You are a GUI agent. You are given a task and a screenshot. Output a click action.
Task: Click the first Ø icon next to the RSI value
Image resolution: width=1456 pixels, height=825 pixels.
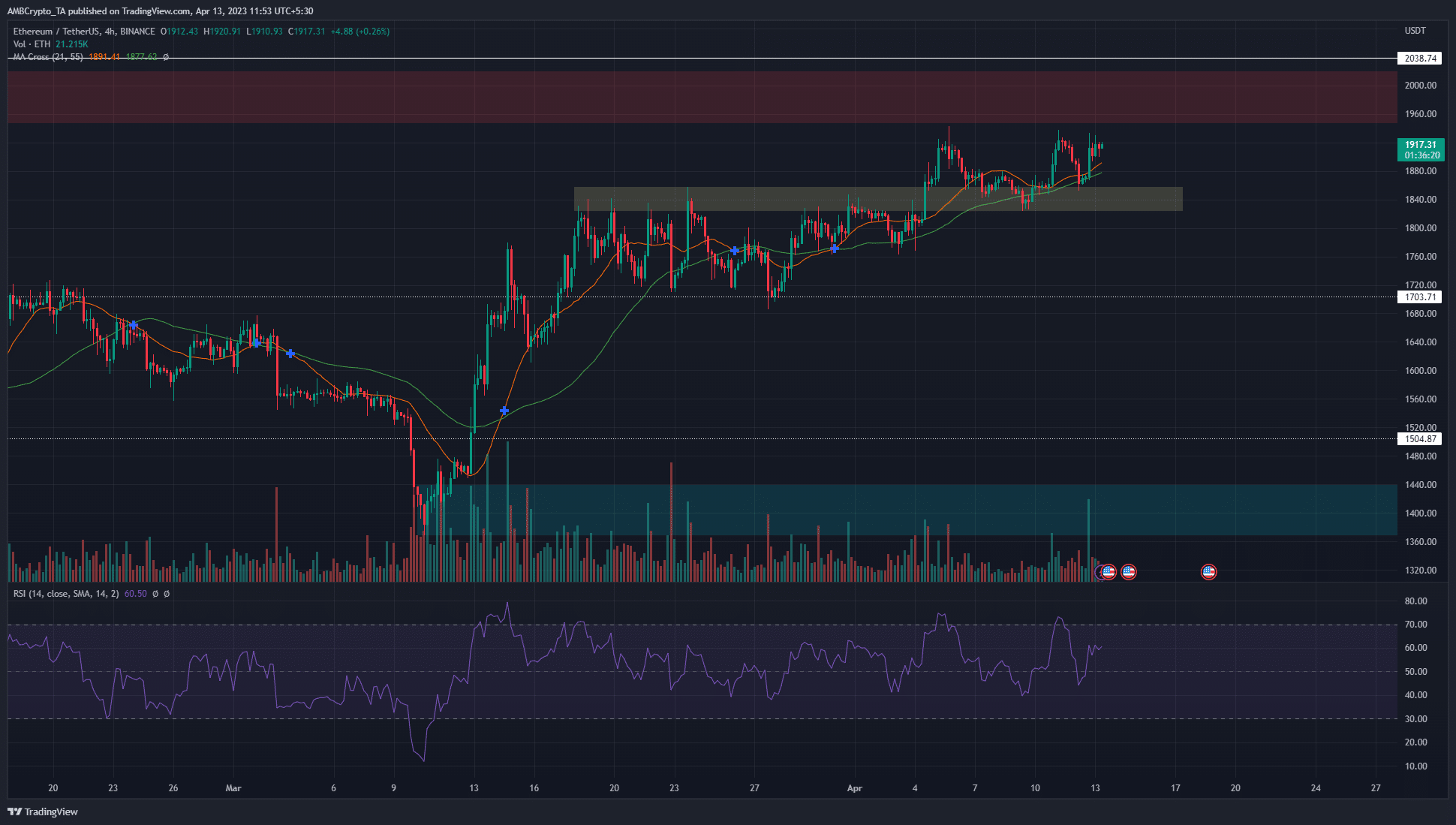[155, 593]
